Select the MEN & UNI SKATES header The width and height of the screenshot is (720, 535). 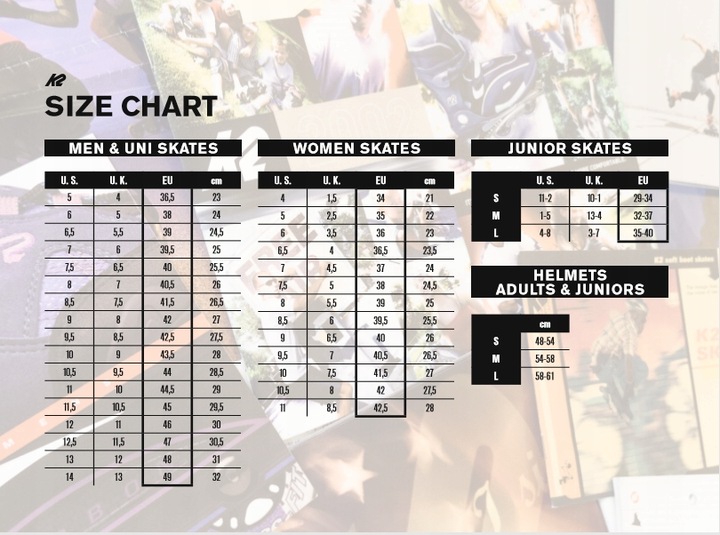click(144, 148)
